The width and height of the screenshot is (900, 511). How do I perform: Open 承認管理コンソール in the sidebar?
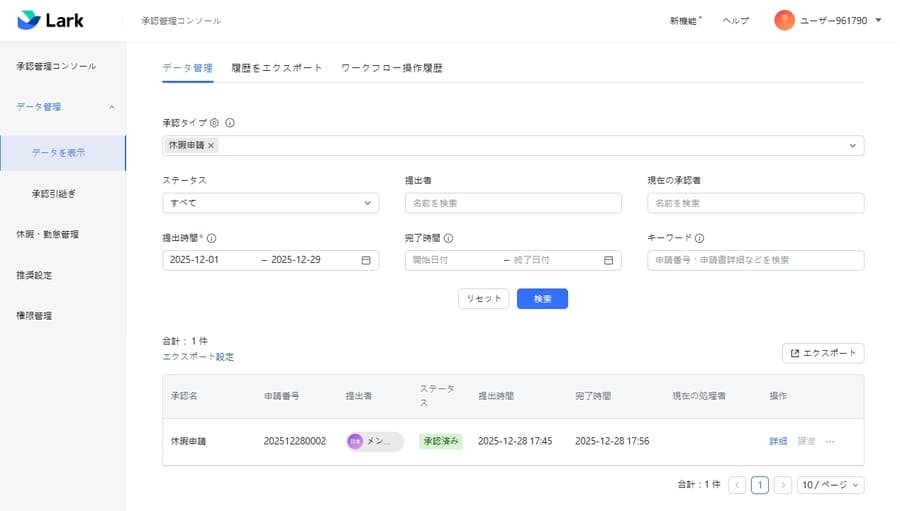pyautogui.click(x=56, y=66)
